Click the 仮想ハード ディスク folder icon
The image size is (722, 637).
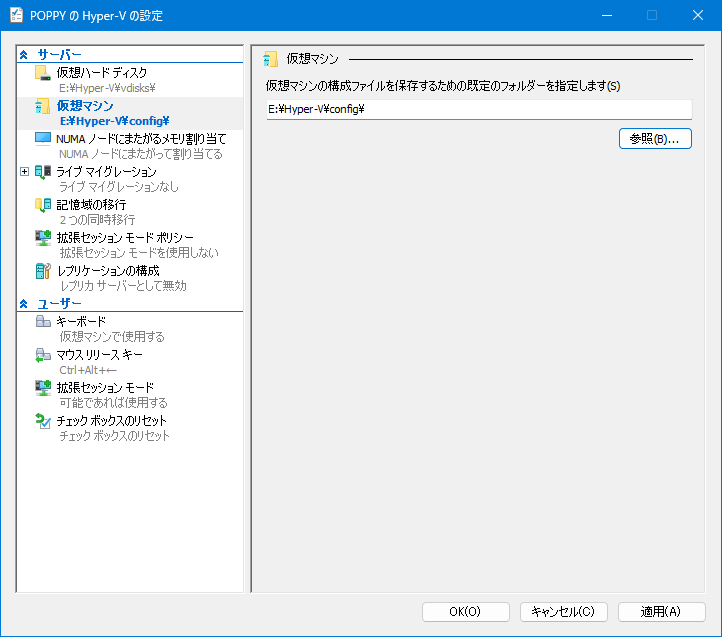coord(43,73)
